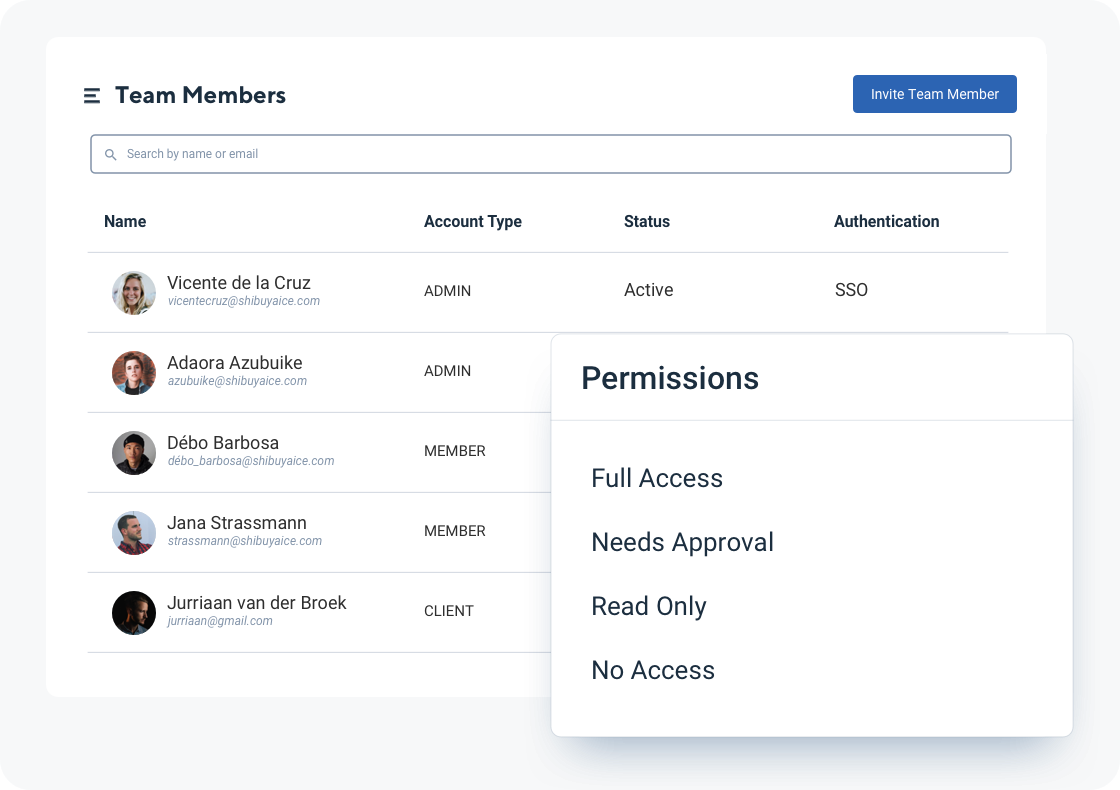Click Adaora Azubuike's profile avatar
This screenshot has width=1120, height=790.
[x=133, y=373]
